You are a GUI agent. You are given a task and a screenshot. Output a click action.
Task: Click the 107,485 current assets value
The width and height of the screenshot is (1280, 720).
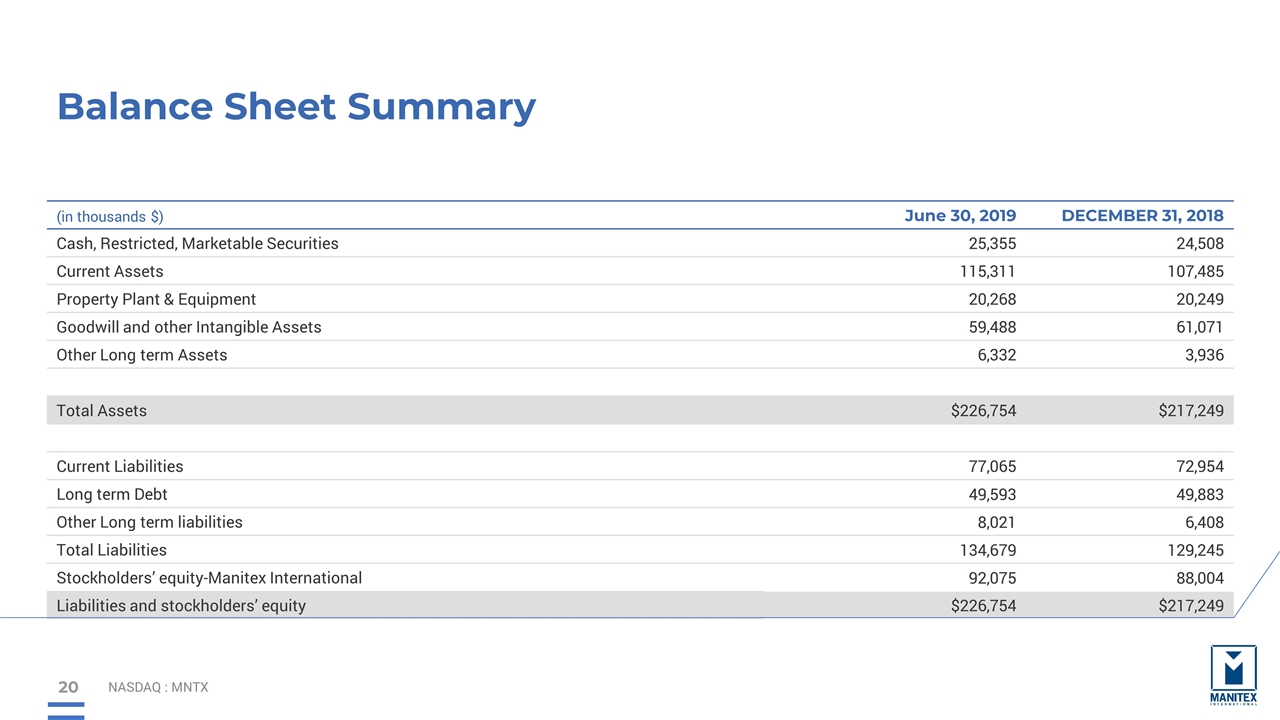[1195, 271]
